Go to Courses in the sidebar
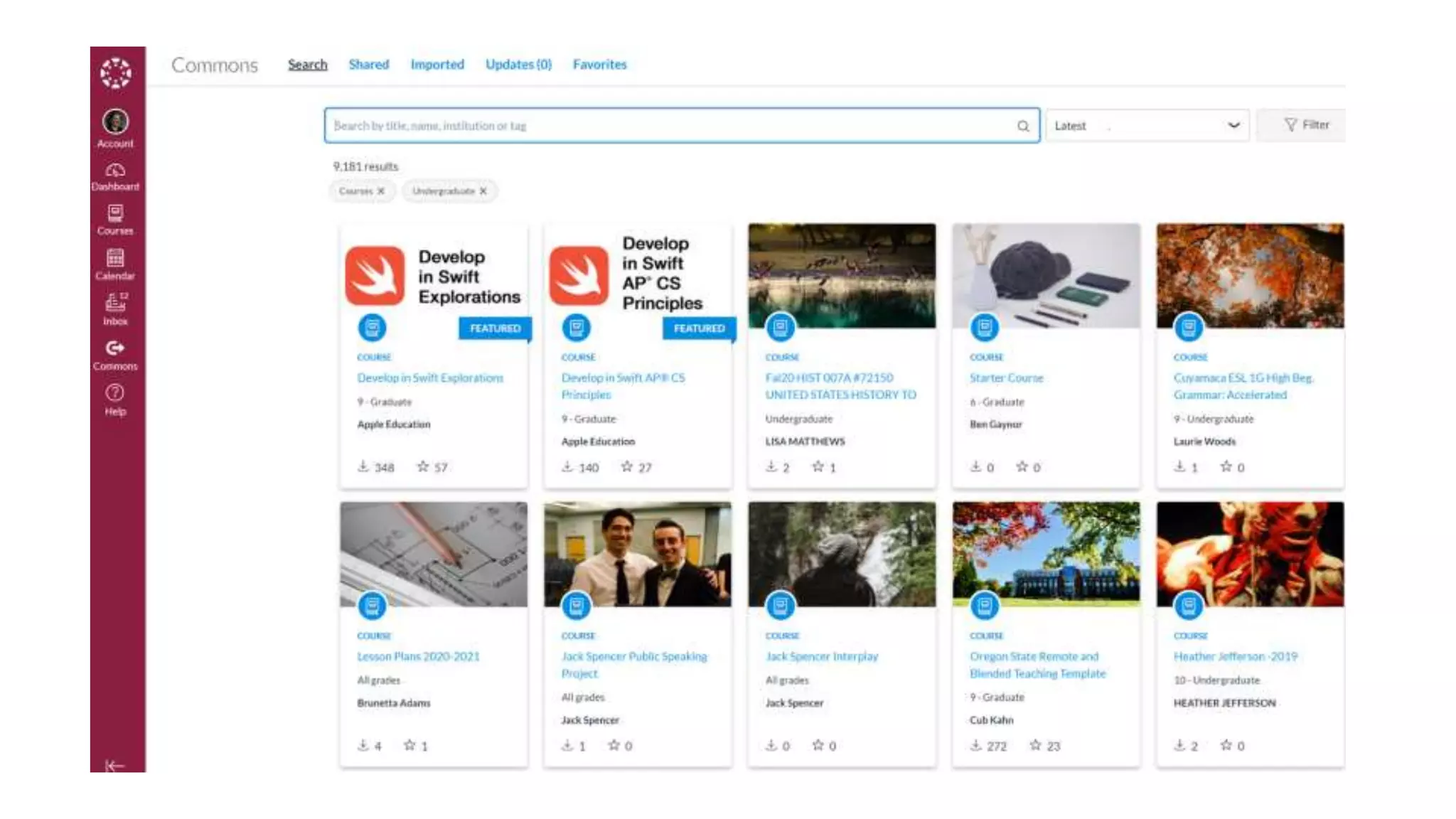Screen dimensions: 1456x819 point(115,220)
